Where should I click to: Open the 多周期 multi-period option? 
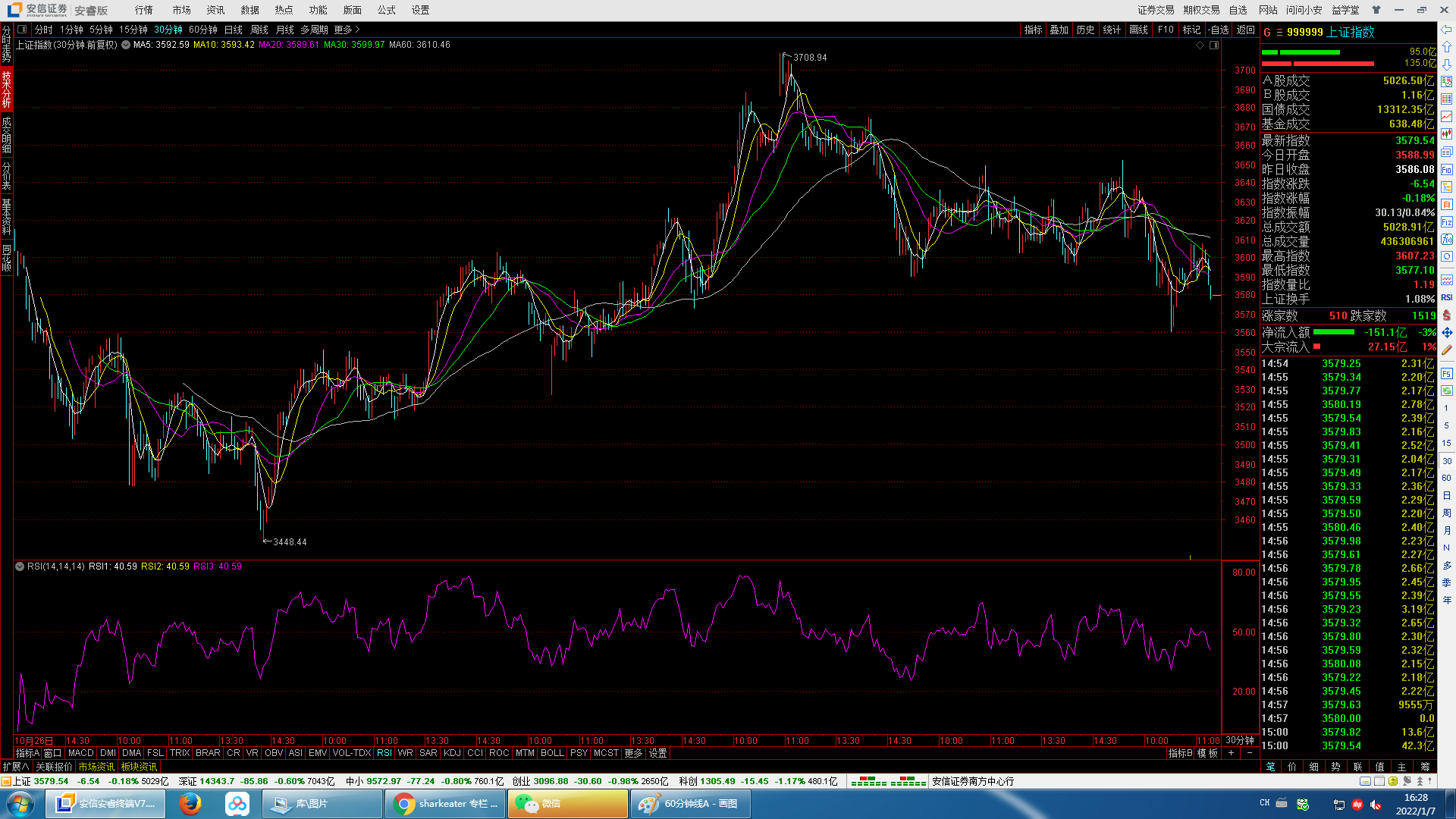[x=314, y=30]
